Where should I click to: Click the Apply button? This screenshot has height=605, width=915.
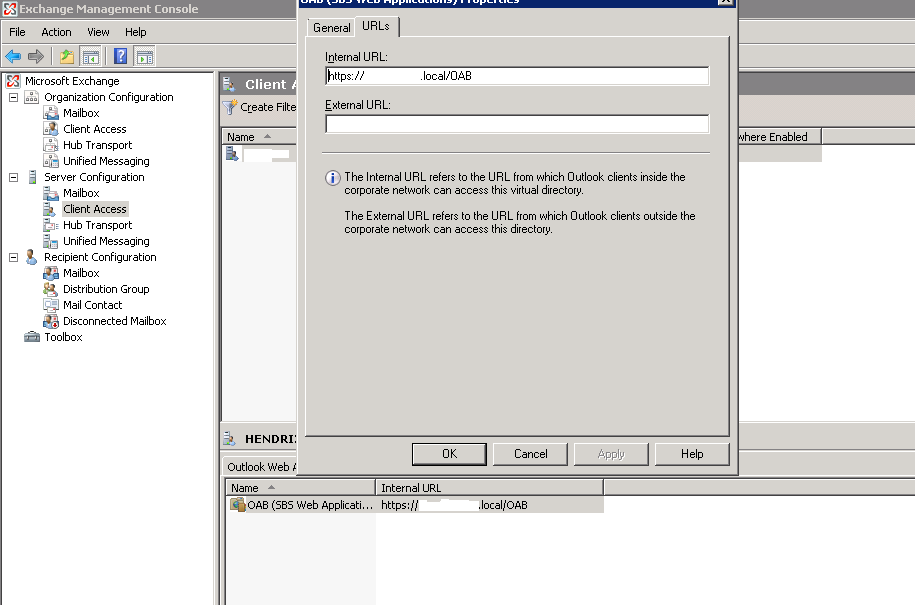[x=611, y=454]
